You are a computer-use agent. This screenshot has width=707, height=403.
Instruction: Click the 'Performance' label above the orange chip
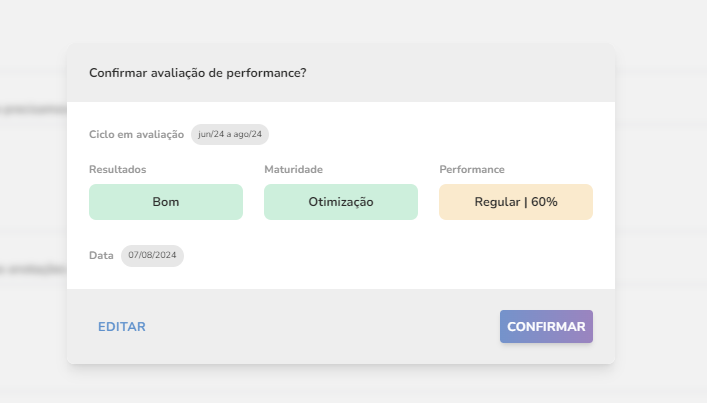472,170
